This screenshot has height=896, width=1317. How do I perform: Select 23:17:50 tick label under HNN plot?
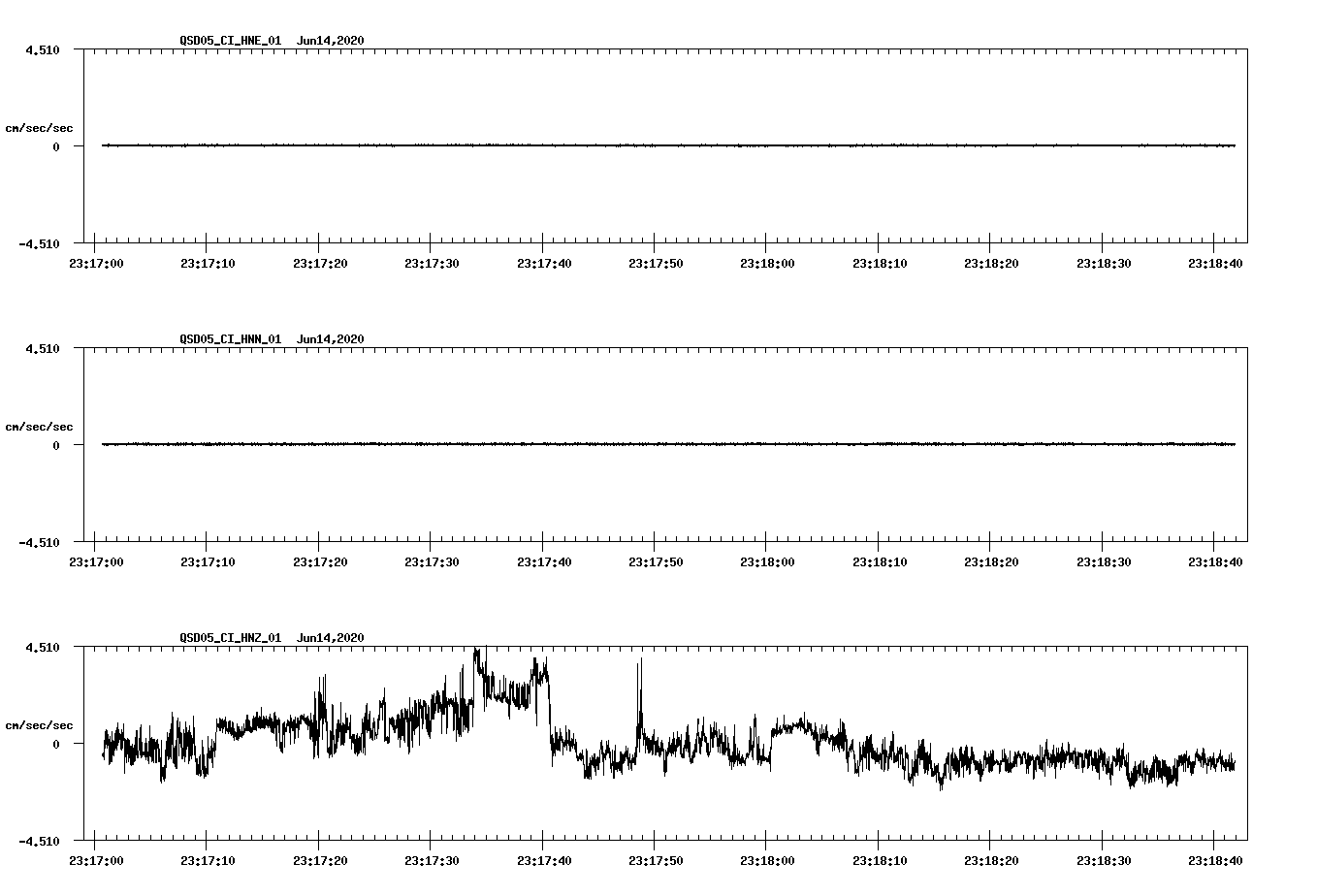click(655, 562)
